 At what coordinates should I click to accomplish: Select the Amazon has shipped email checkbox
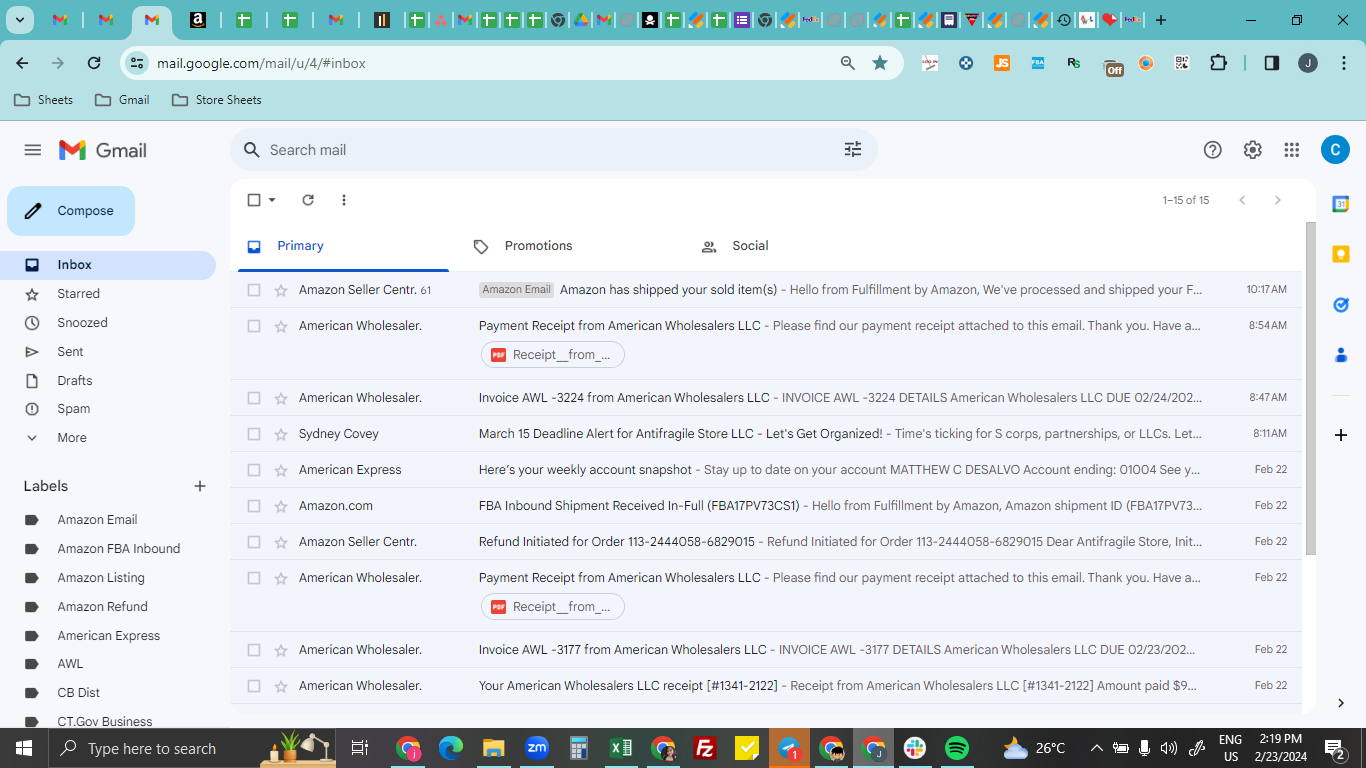pyautogui.click(x=254, y=290)
